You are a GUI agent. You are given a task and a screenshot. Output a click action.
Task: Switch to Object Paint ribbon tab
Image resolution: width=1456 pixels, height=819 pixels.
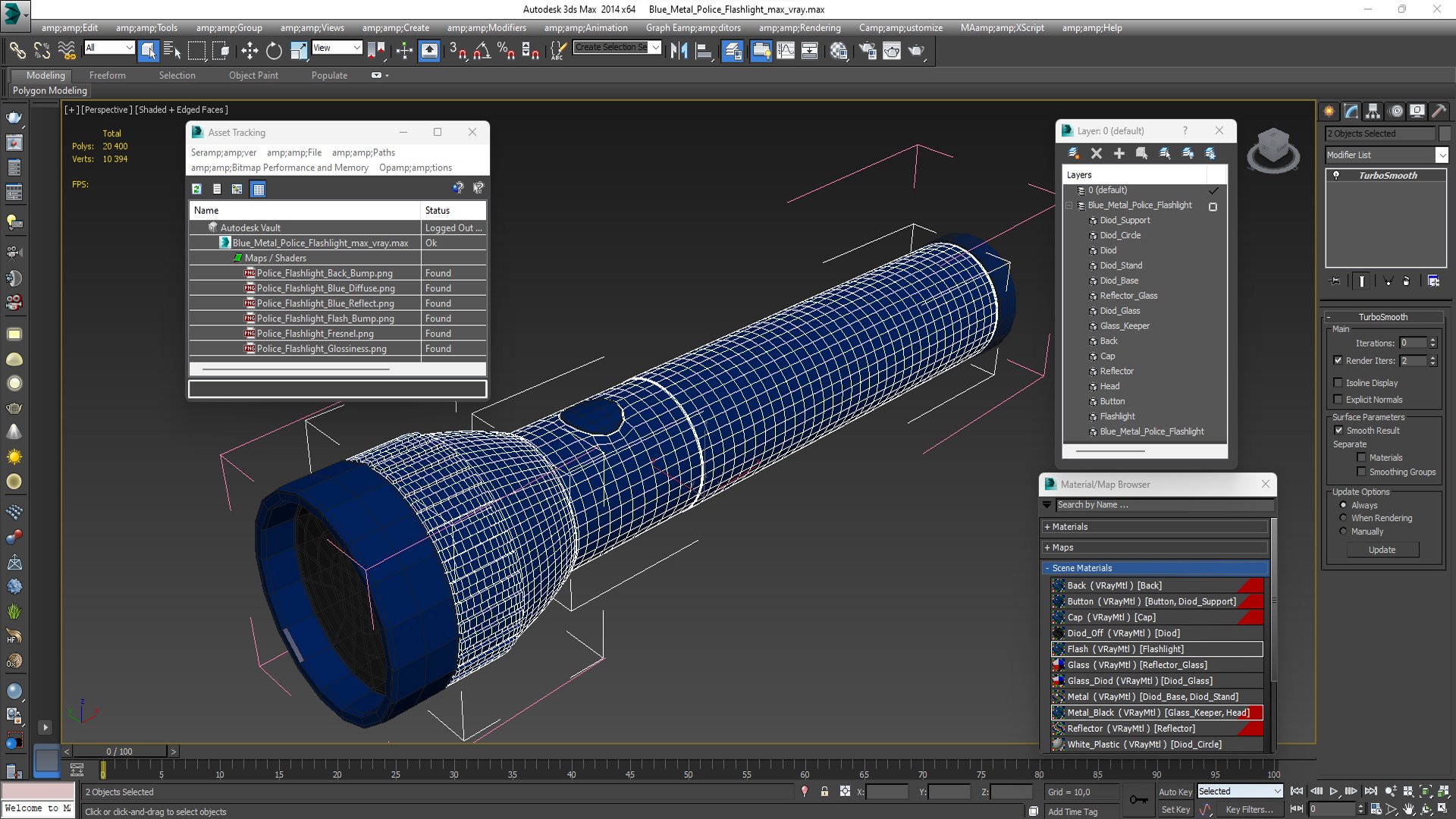(253, 75)
